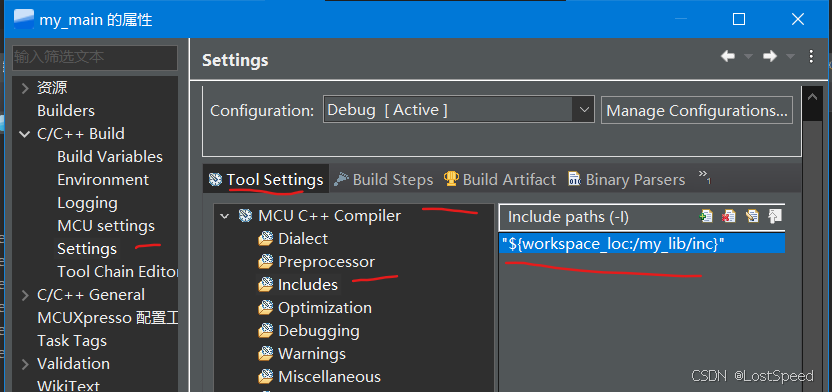Image resolution: width=832 pixels, height=392 pixels.
Task: Click the MCU C++ Compiler gear icon
Action: (245, 216)
